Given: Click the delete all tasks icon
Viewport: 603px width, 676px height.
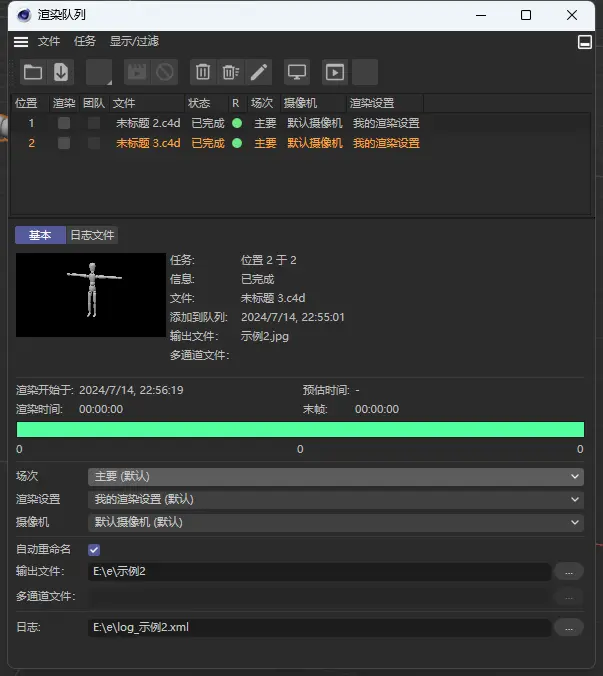Looking at the screenshot, I should point(231,72).
